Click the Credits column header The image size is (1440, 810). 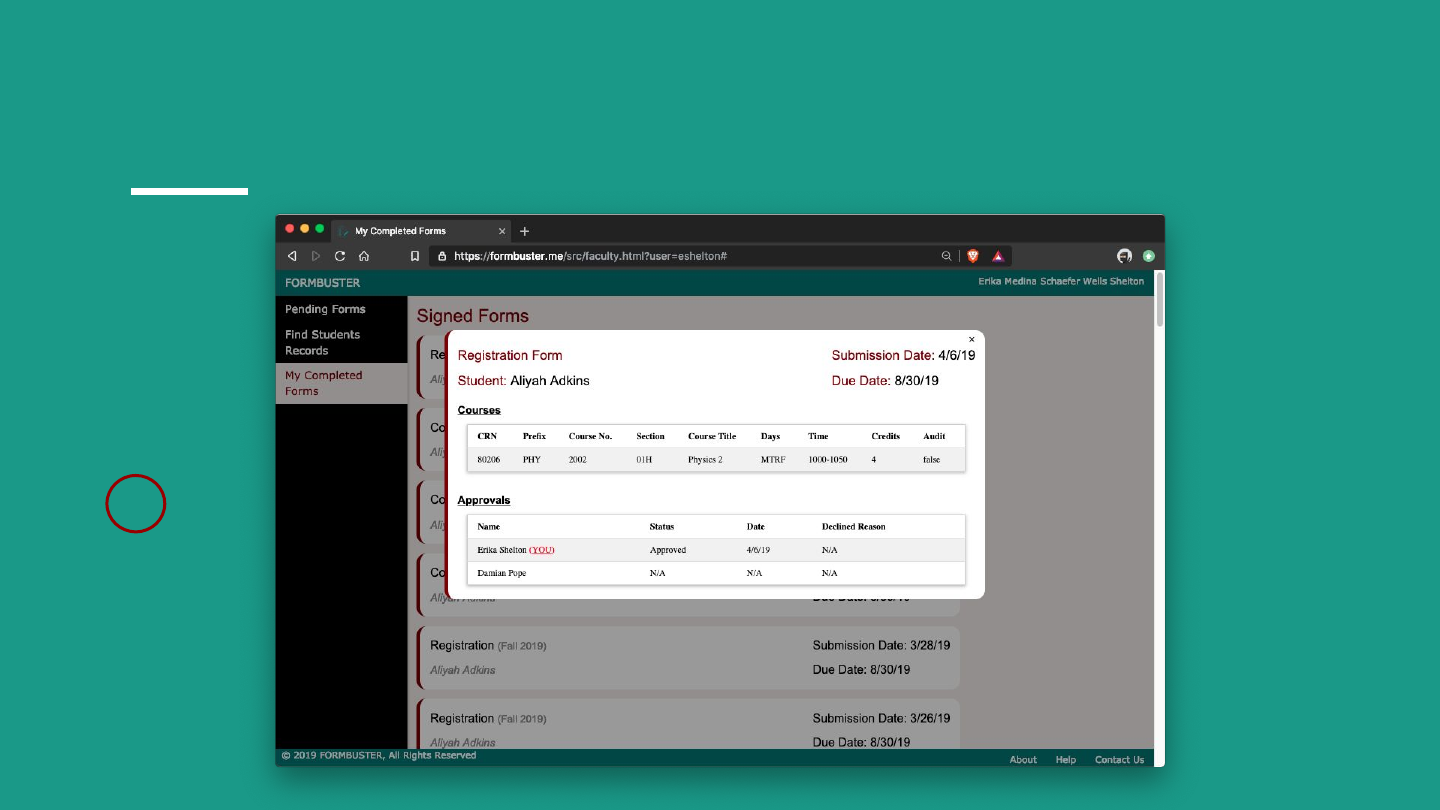click(886, 437)
